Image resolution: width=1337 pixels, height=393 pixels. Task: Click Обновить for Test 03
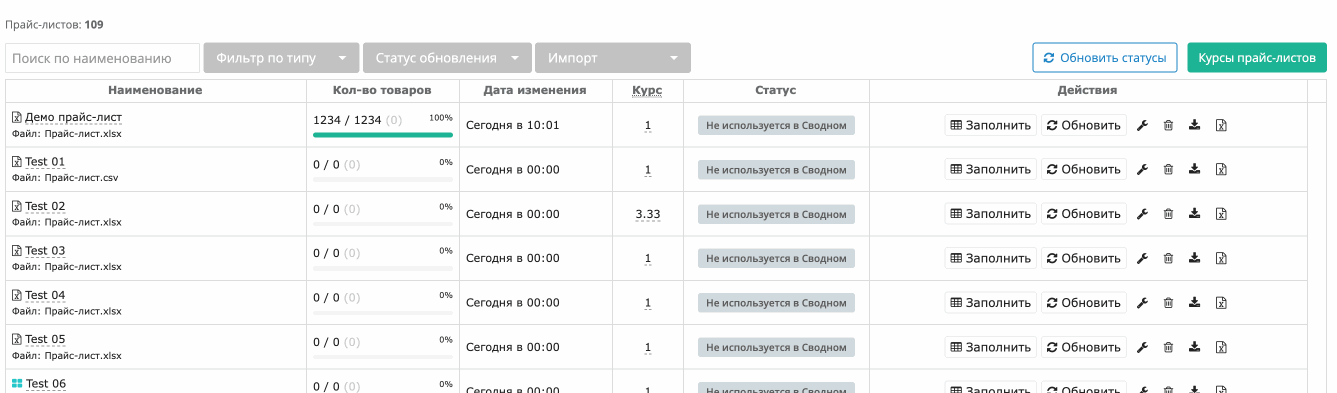click(x=1084, y=258)
